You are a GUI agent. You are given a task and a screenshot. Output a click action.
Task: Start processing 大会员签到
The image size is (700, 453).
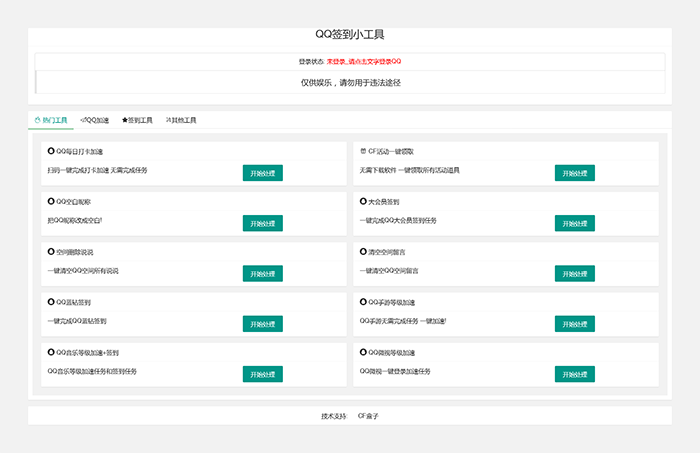[575, 224]
